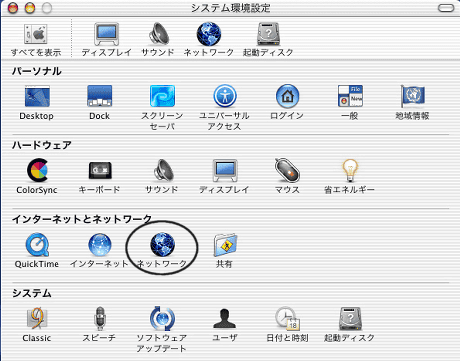This screenshot has height=361, width=460.
Task: Open the ColorSync preferences
Action: click(37, 170)
